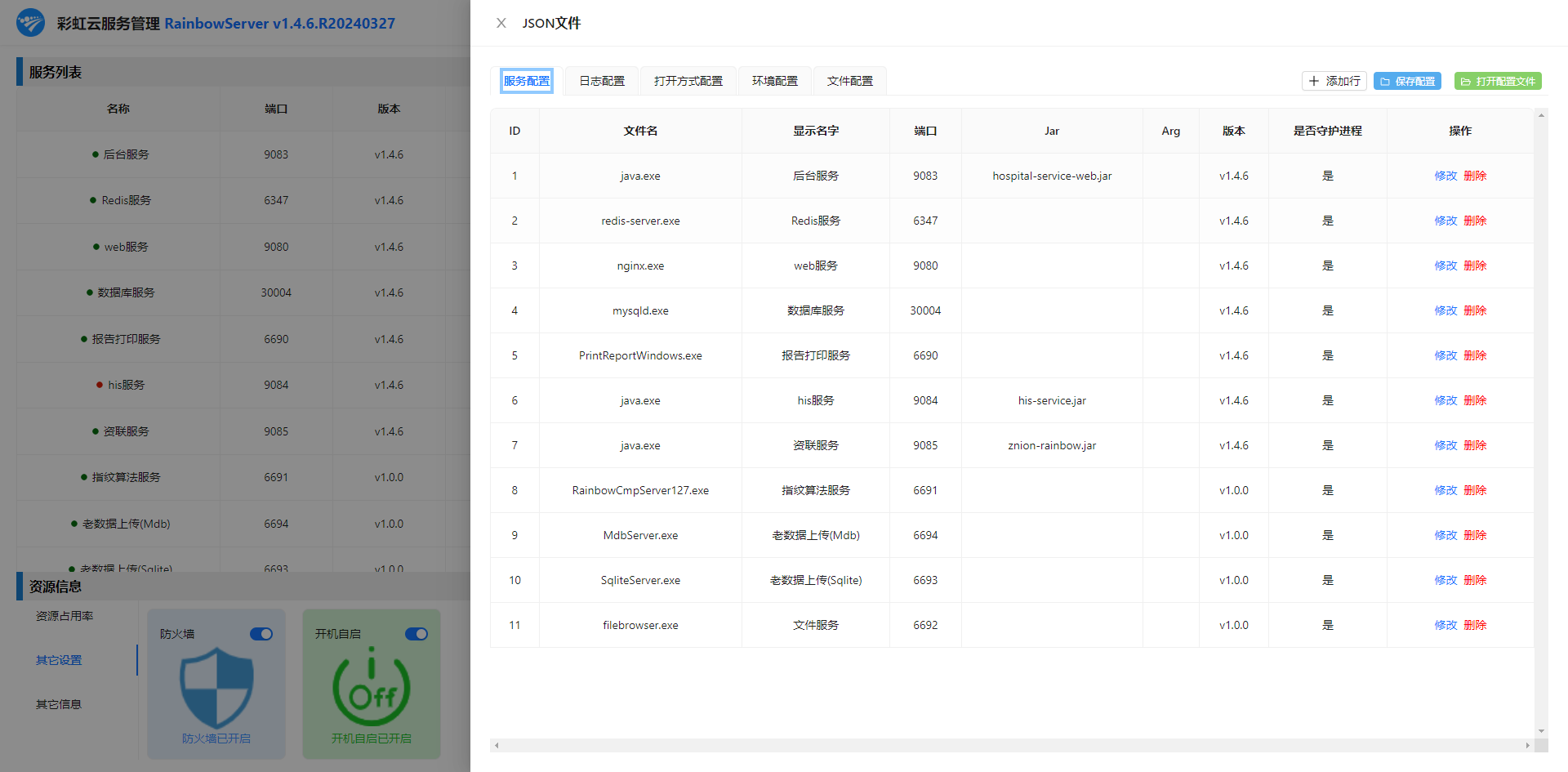Image resolution: width=1568 pixels, height=772 pixels.
Task: Click 指纹算法服务 in the service list
Action: (126, 477)
